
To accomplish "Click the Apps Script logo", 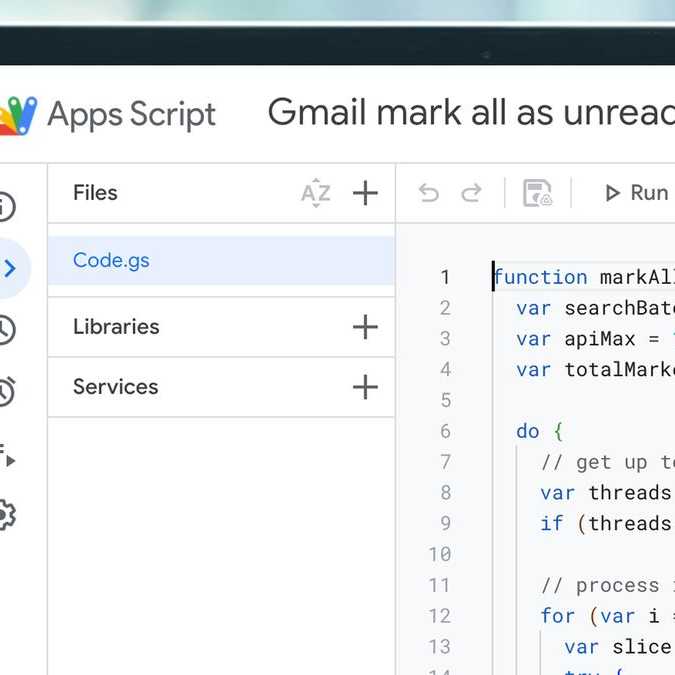I will pyautogui.click(x=20, y=115).
